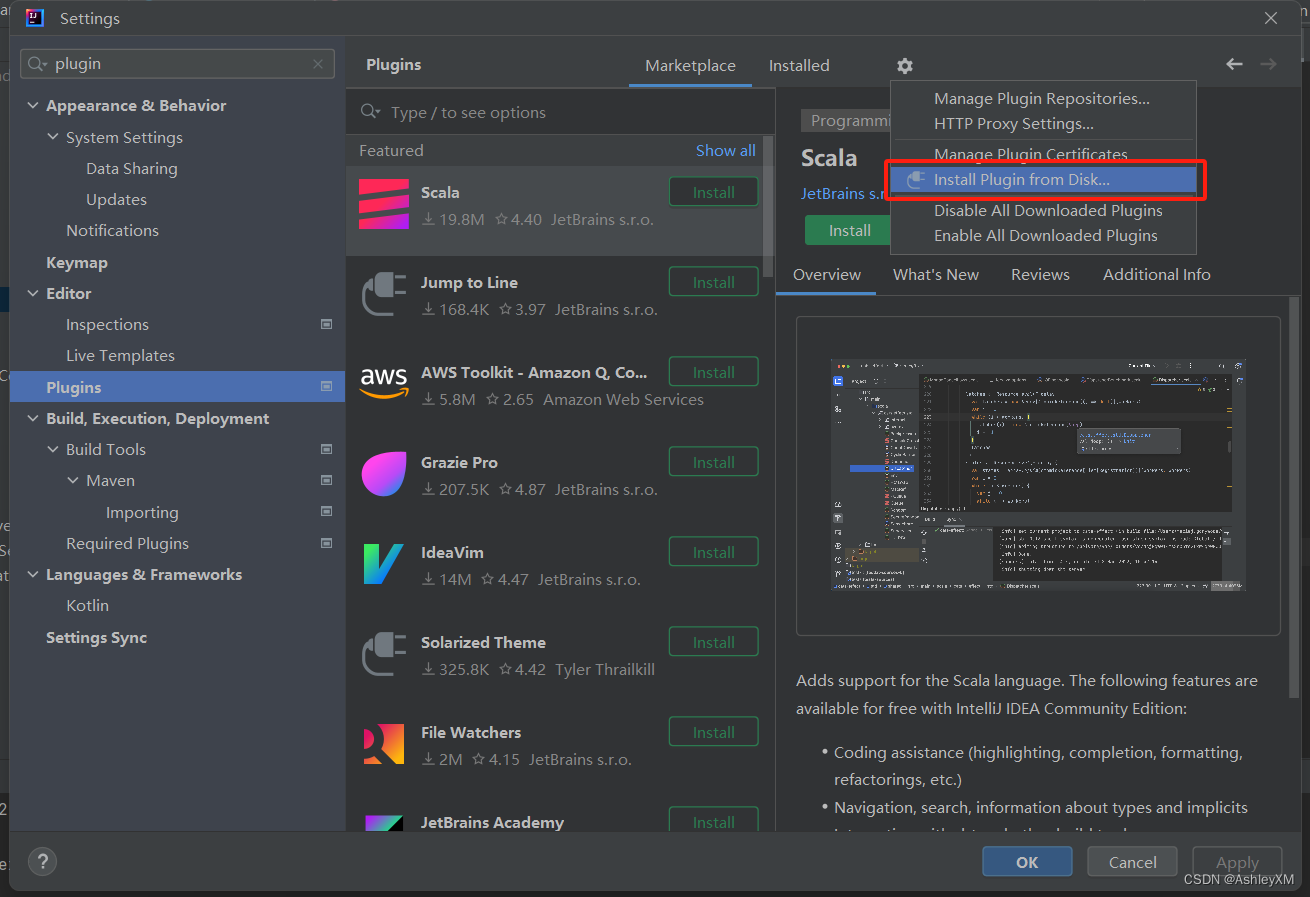Viewport: 1310px width, 897px height.
Task: Select Data Sharing settings item
Action: [x=132, y=168]
